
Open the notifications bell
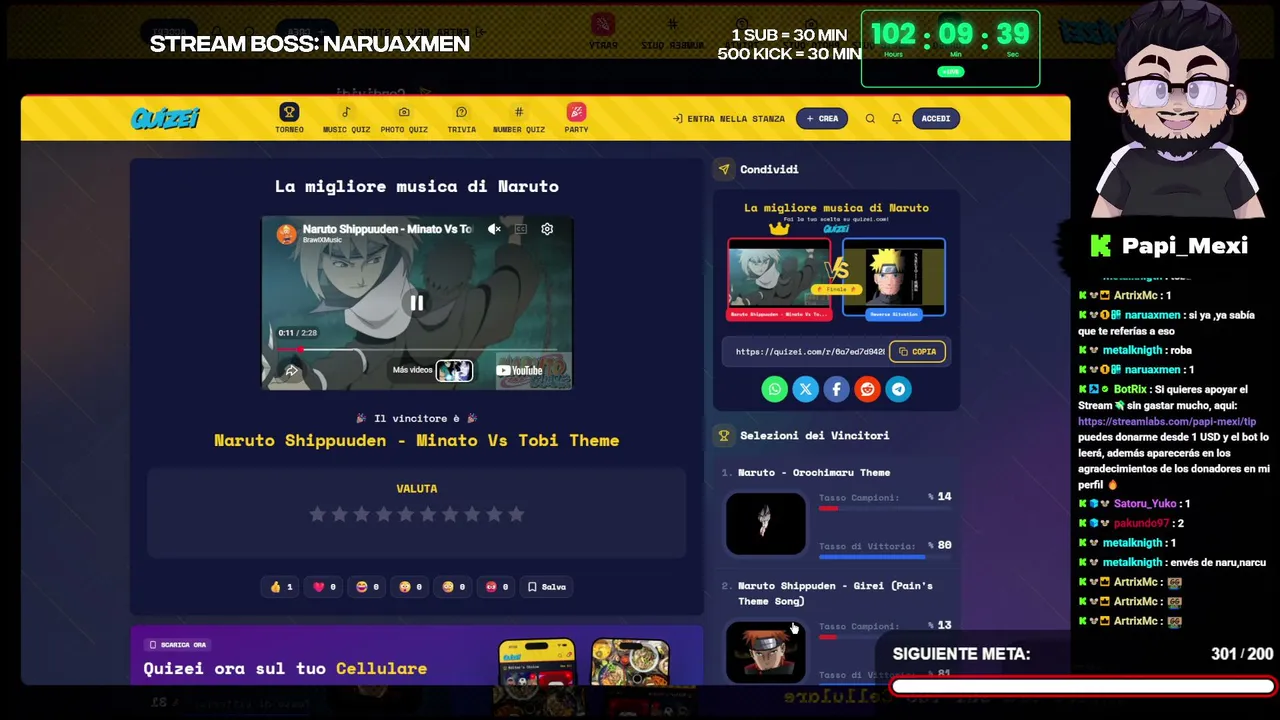[897, 118]
